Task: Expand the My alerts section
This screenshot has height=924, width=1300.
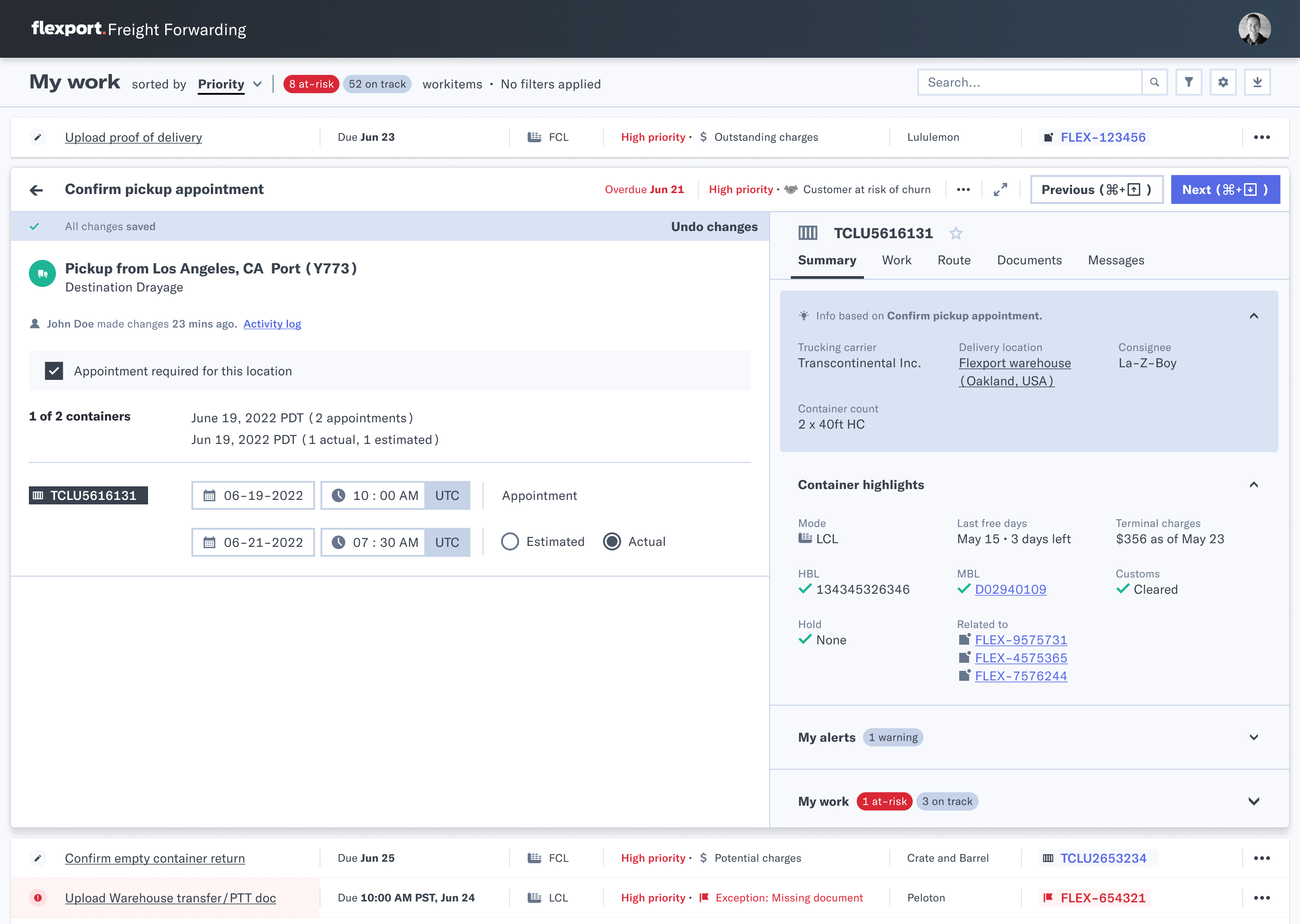Action: tap(1254, 737)
